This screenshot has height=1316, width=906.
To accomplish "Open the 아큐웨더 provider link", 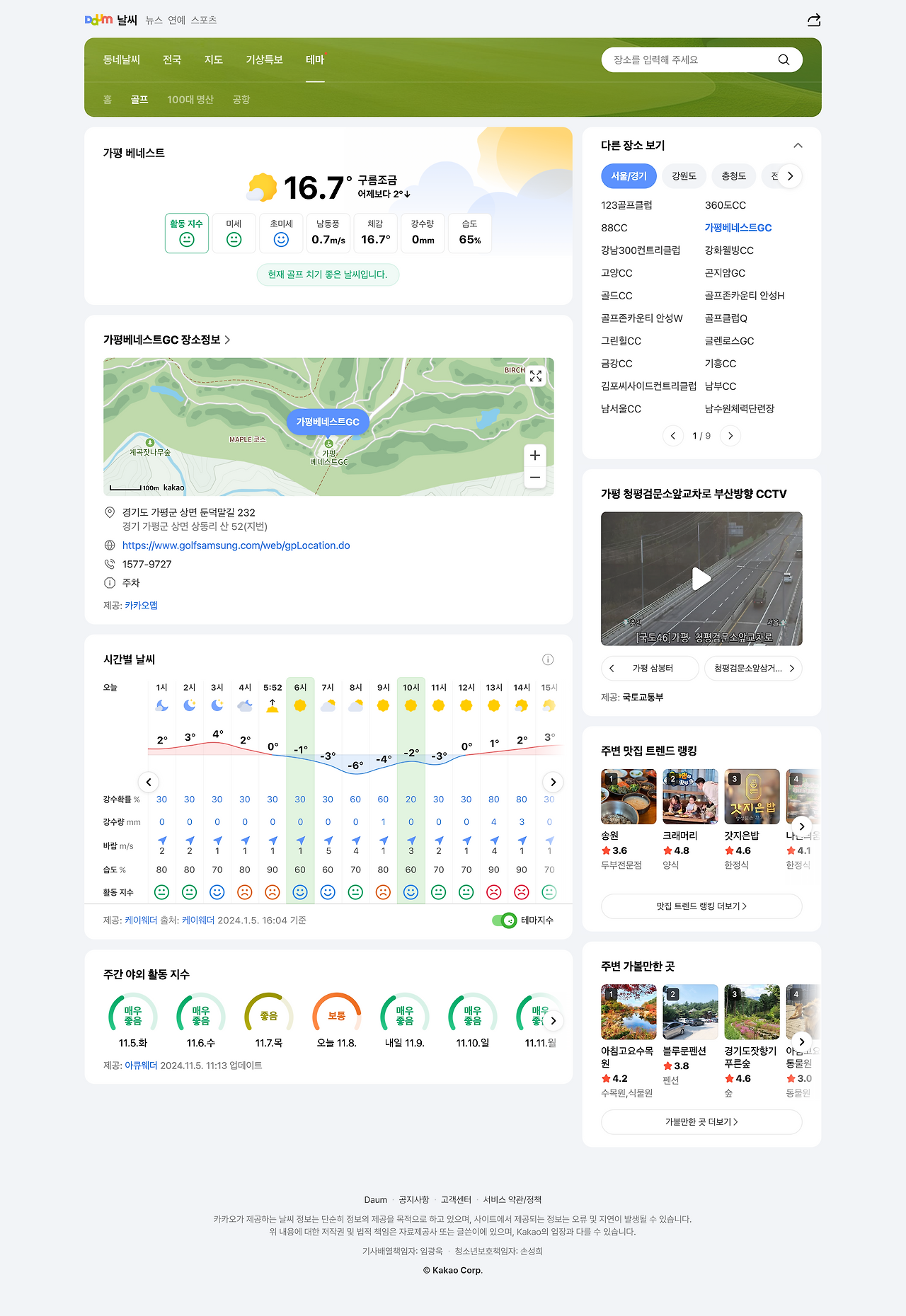I will [x=142, y=1066].
